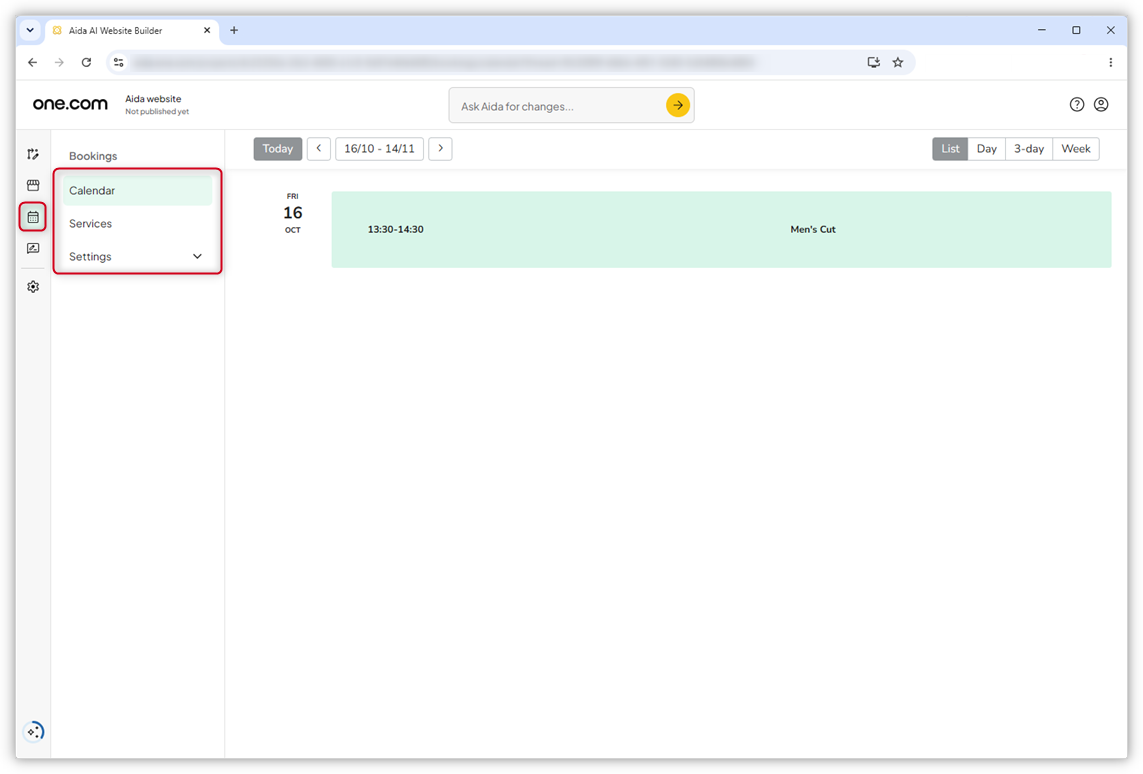Switch to Week view

tap(1076, 149)
